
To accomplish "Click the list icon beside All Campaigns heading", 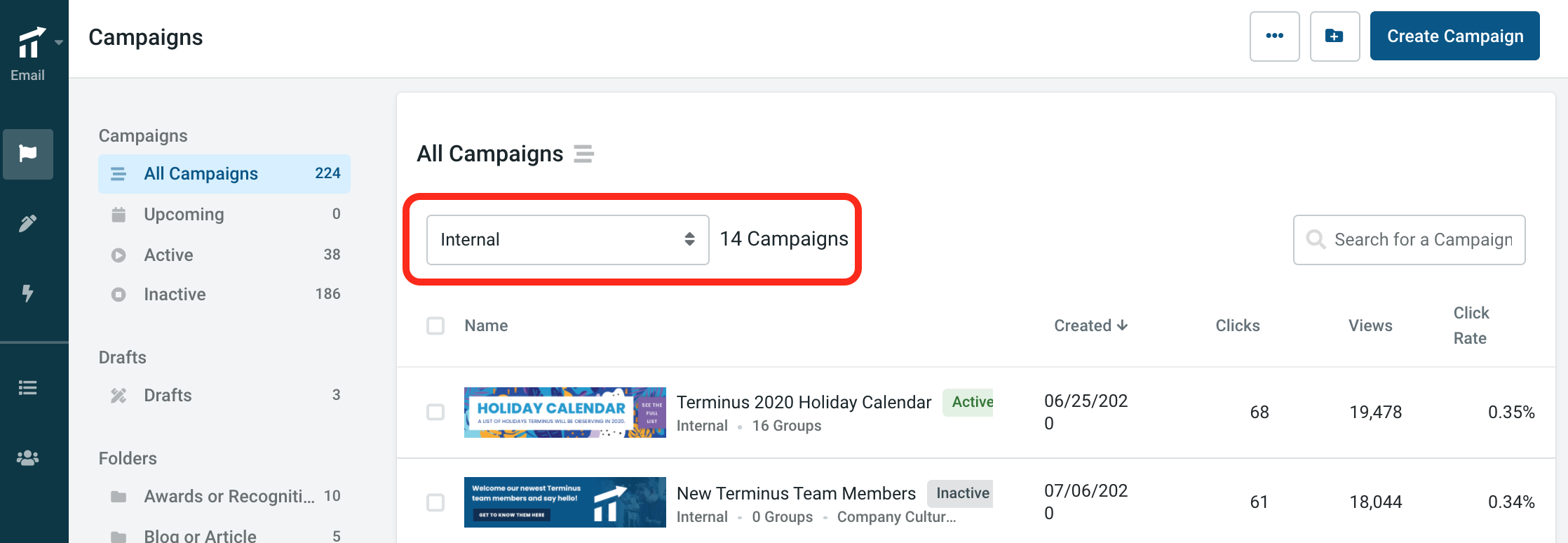I will 583,154.
